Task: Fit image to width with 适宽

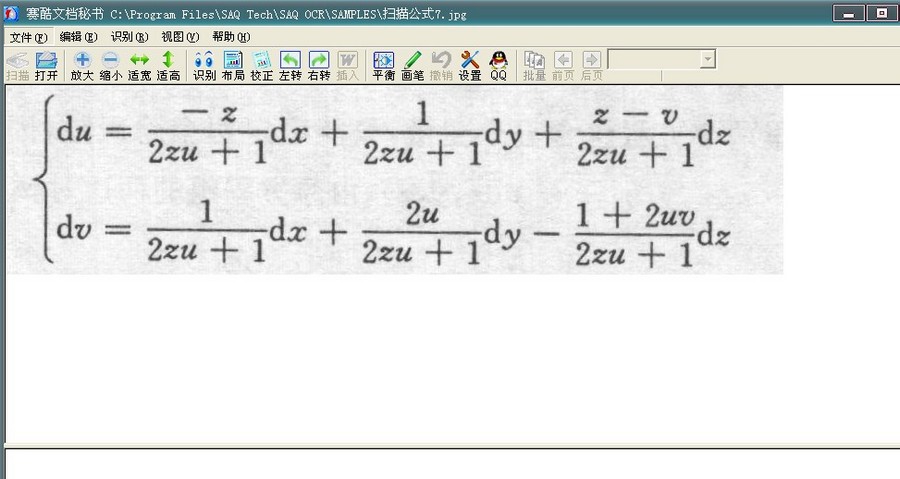Action: coord(139,66)
